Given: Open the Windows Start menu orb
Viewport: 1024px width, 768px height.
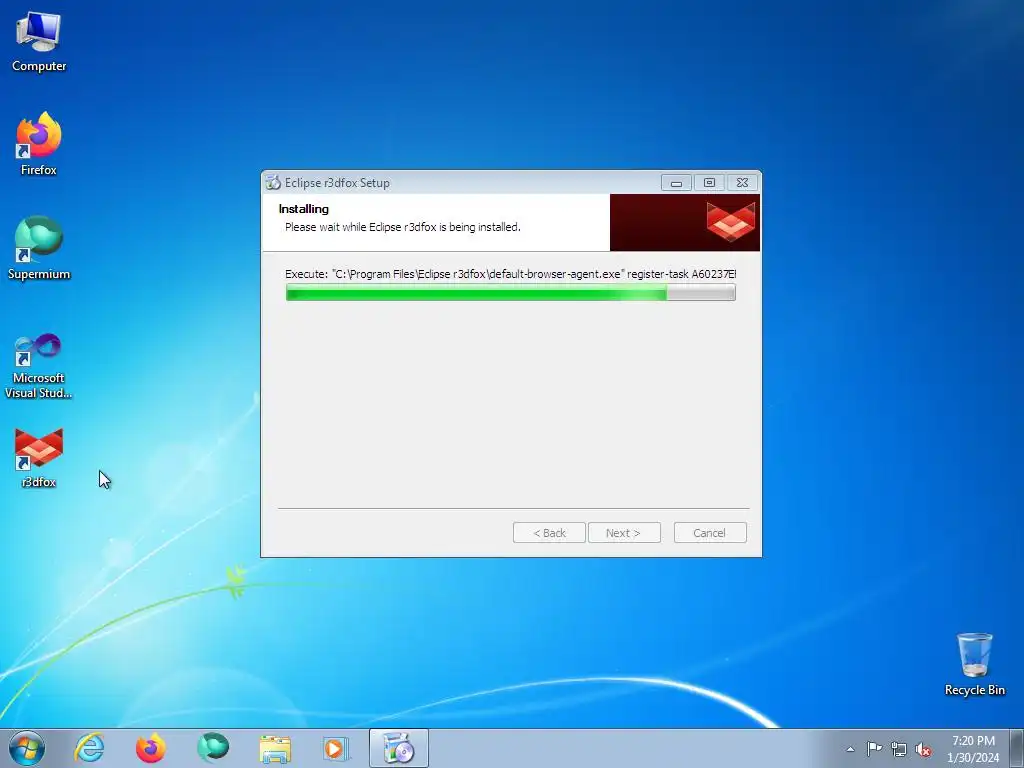Looking at the screenshot, I should click(27, 748).
